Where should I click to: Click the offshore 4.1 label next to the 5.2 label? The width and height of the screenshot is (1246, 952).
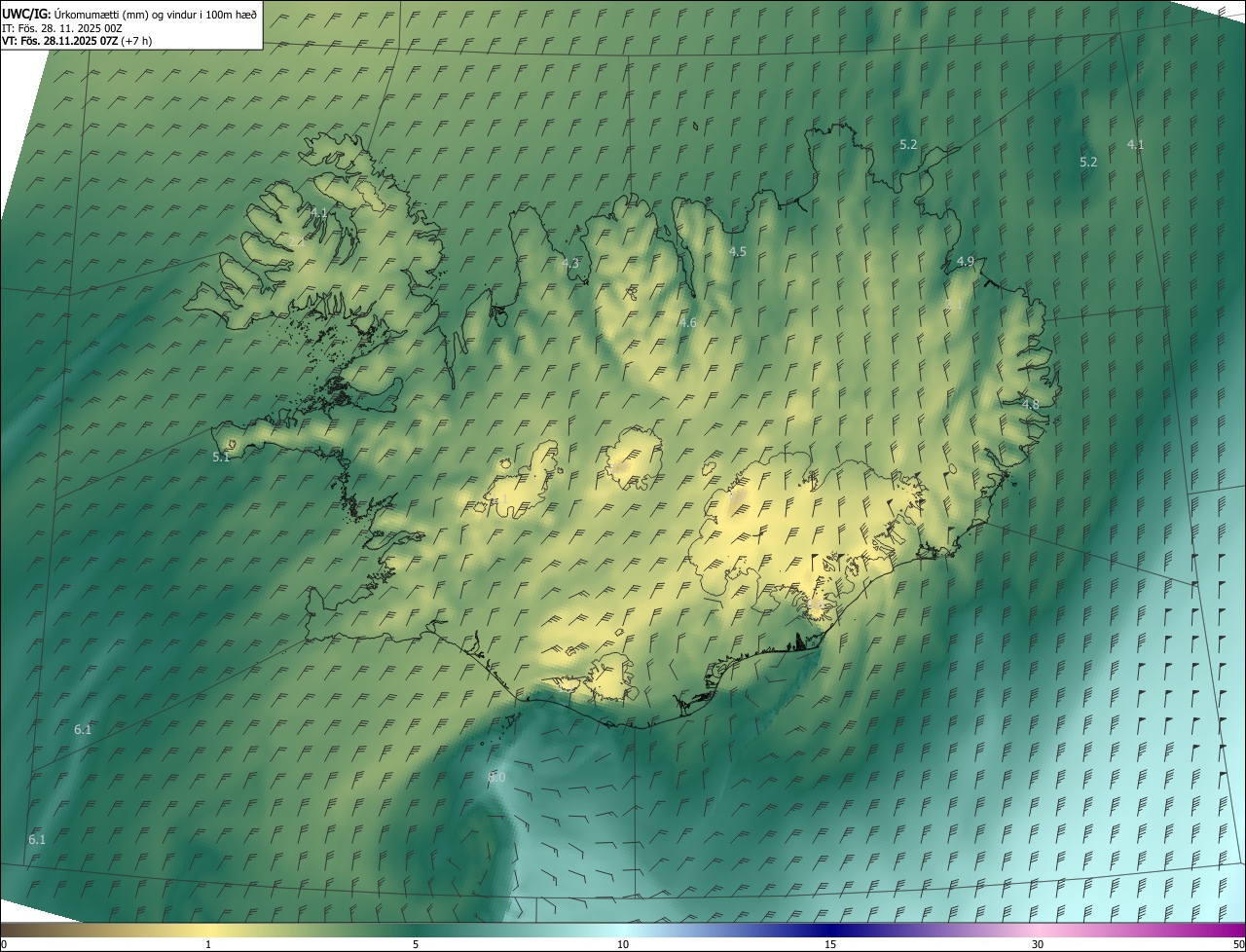pyautogui.click(x=1135, y=144)
